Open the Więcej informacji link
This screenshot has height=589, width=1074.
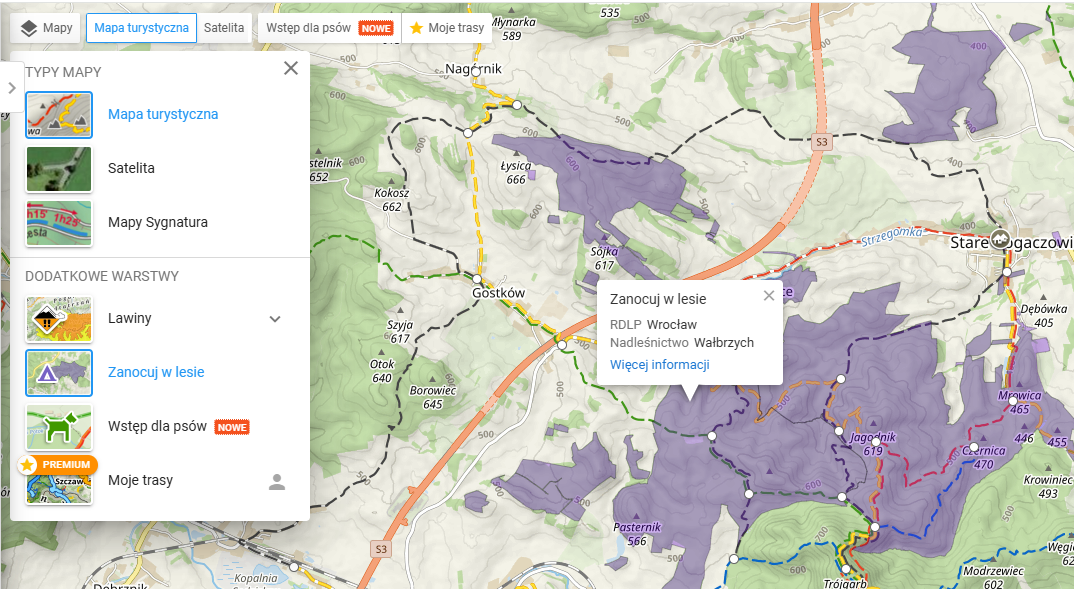point(659,364)
